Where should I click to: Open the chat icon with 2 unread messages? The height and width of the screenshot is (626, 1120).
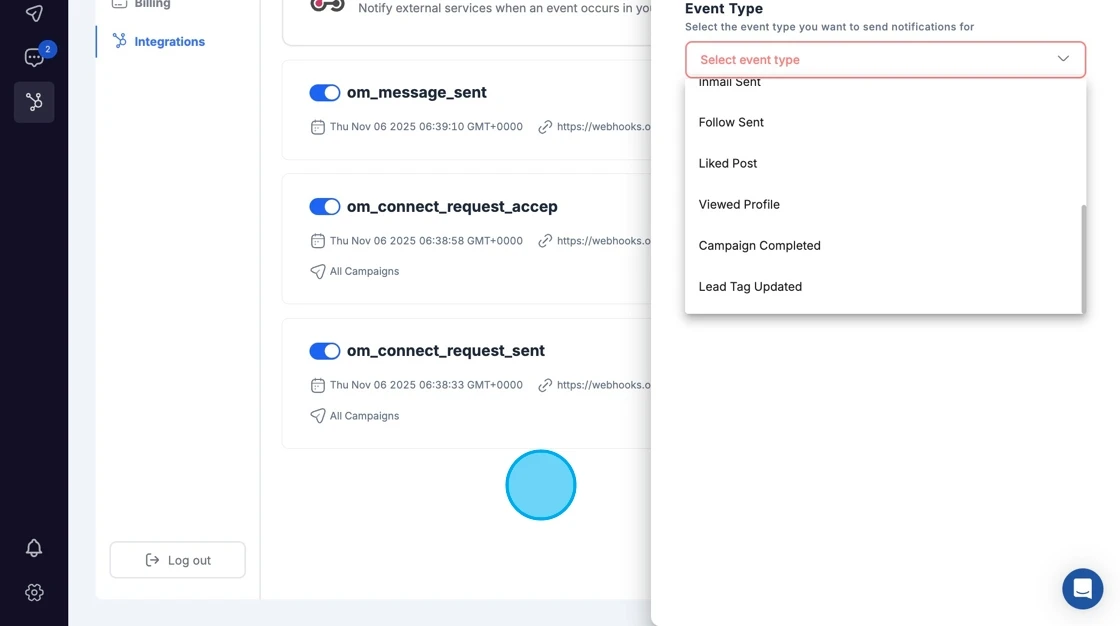[x=33, y=57]
